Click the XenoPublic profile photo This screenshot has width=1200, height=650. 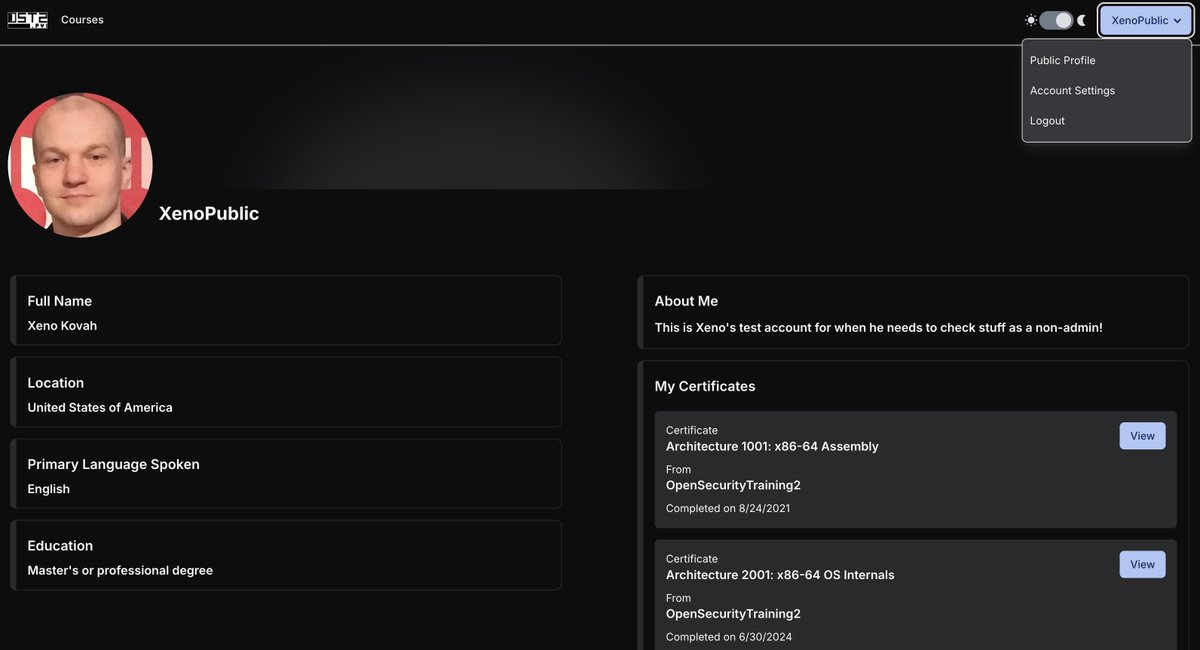(80, 165)
